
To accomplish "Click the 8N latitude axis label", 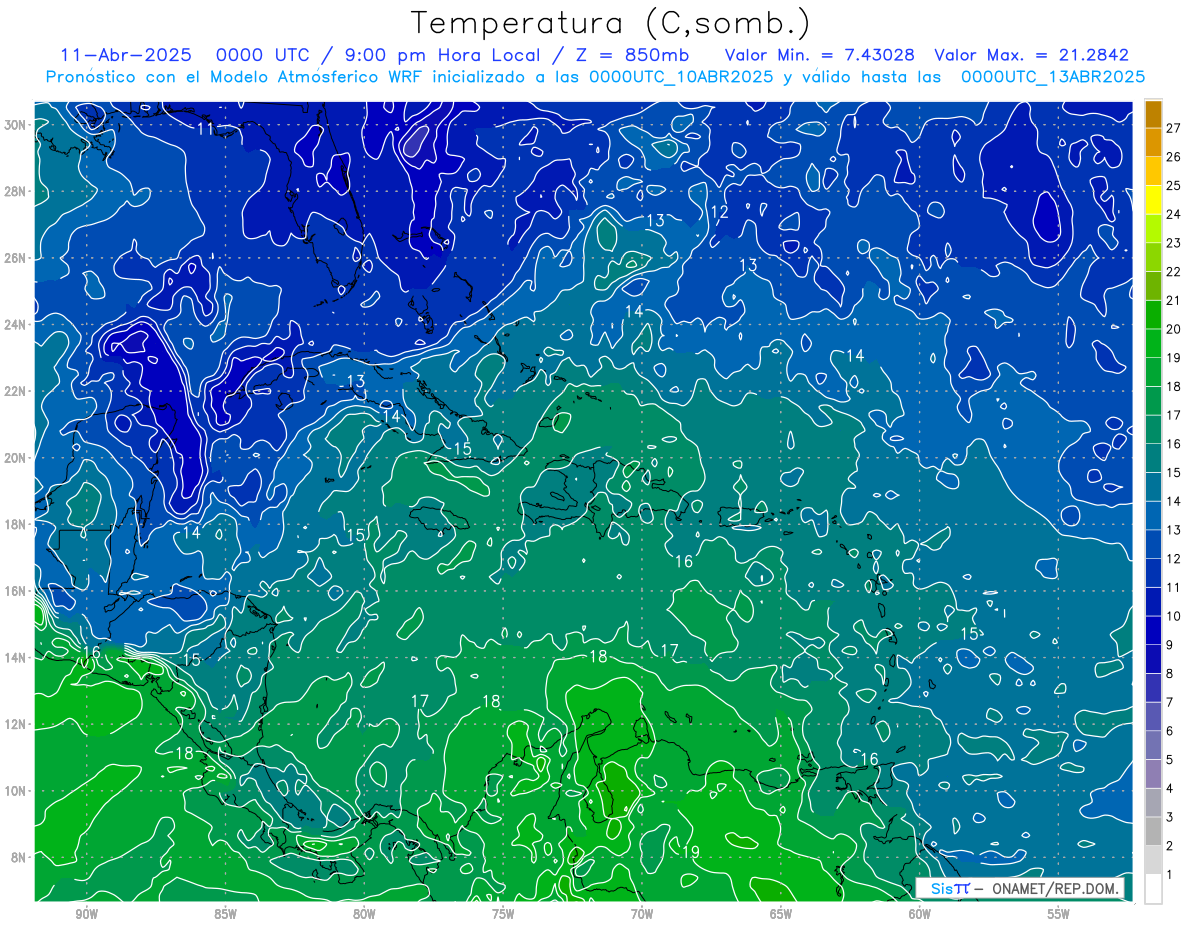I will click(19, 857).
